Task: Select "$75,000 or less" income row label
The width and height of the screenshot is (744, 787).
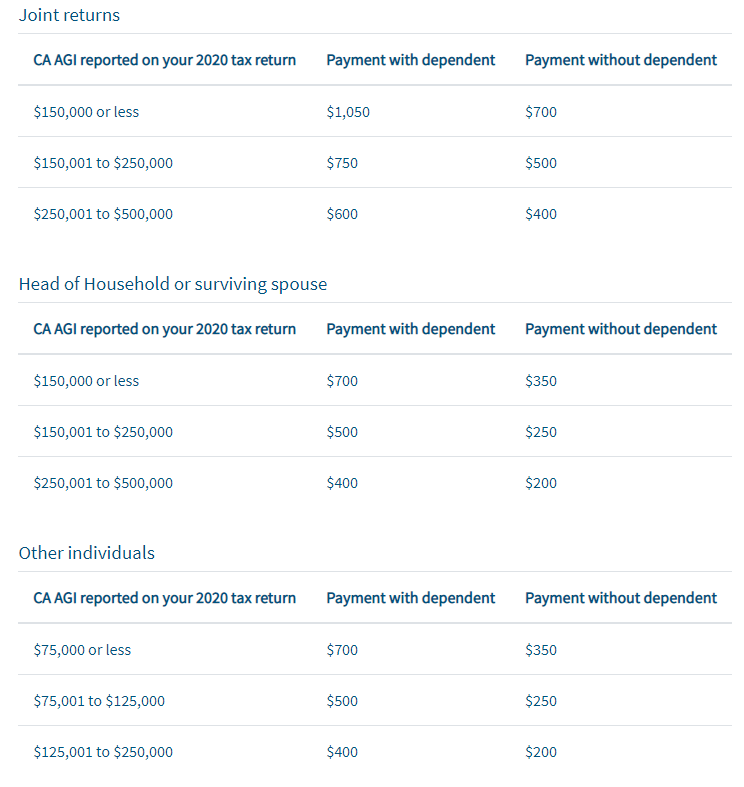Action: (x=82, y=650)
